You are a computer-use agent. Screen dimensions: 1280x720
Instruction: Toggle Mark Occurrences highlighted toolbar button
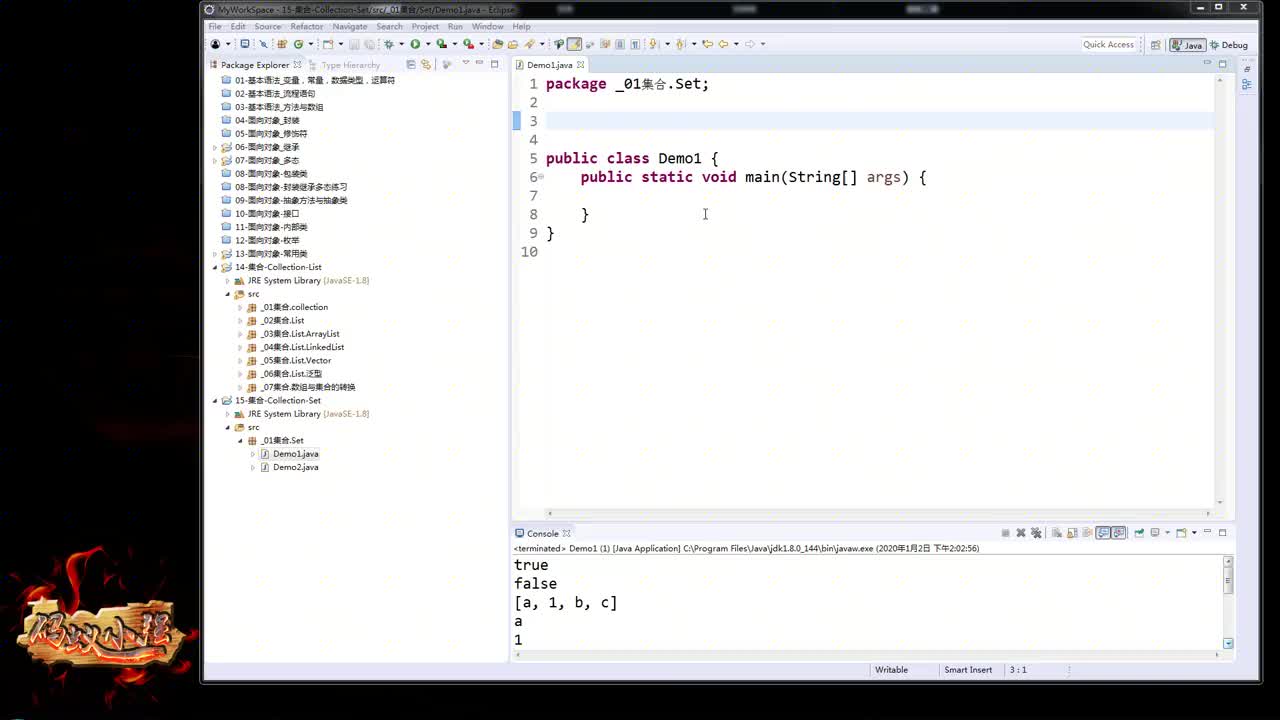pos(573,44)
